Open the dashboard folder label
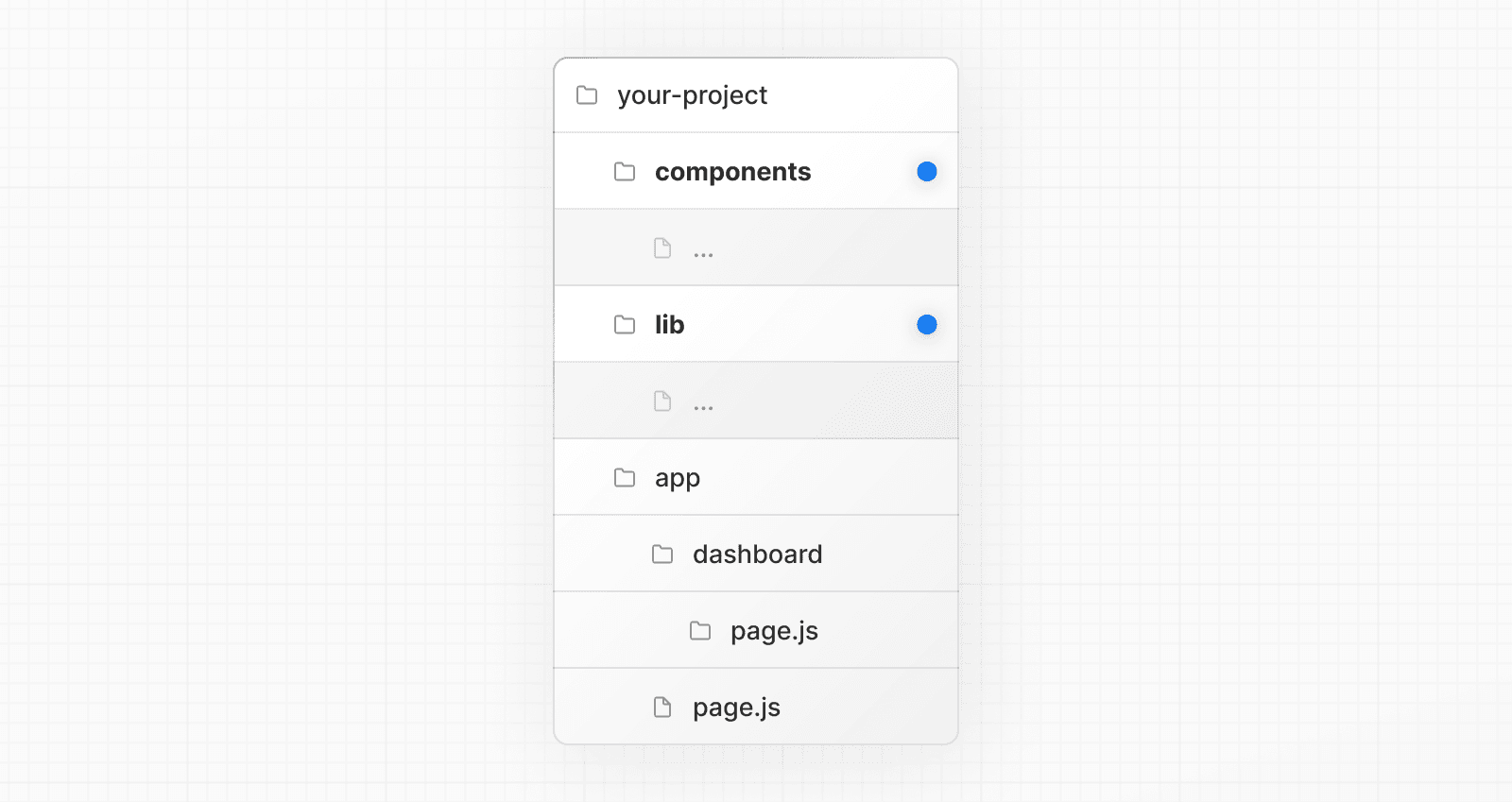The width and height of the screenshot is (1512, 802). (757, 555)
